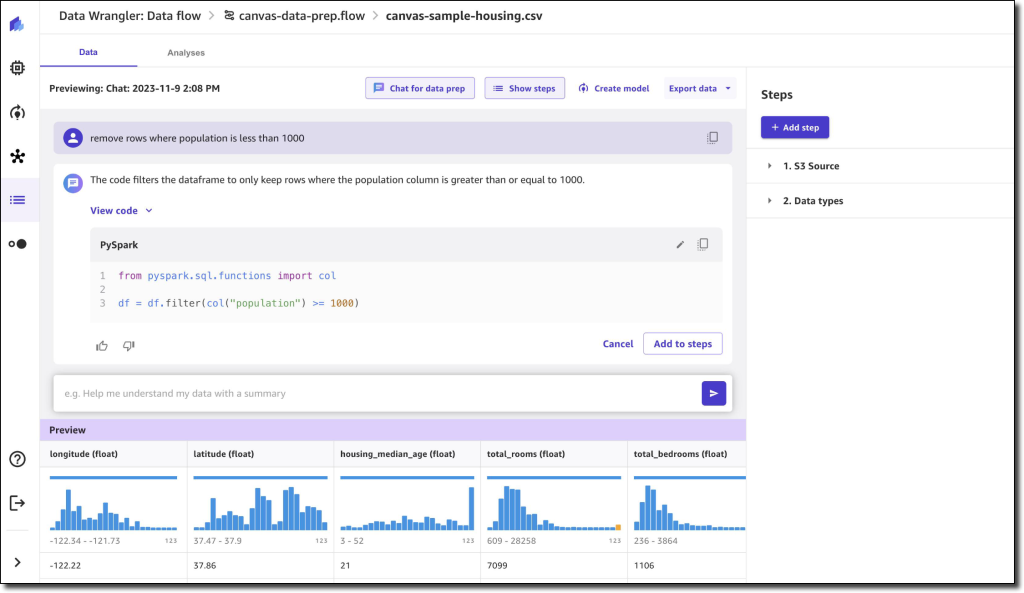Sign out using the logout icon
The image size is (1024, 593).
point(16,502)
